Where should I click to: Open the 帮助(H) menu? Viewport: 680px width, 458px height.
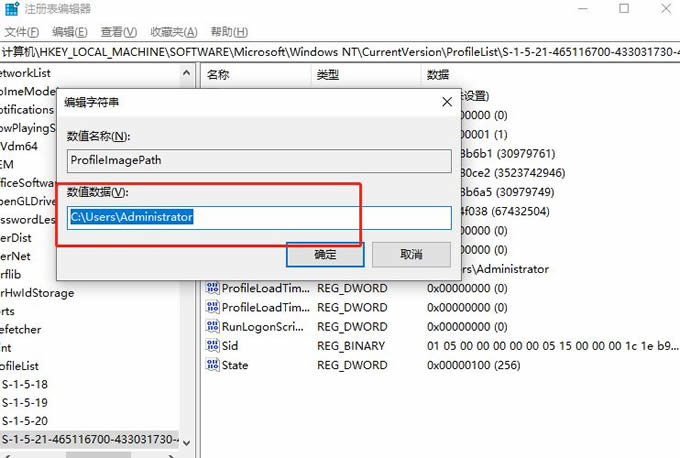tap(229, 32)
